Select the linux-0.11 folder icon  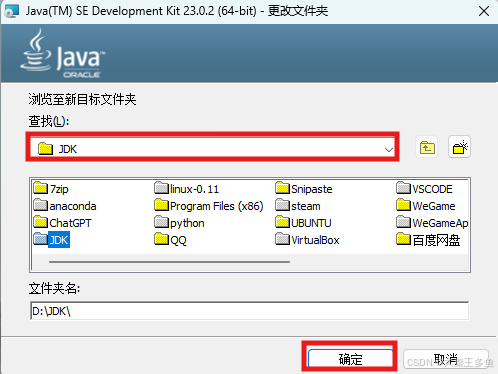162,188
